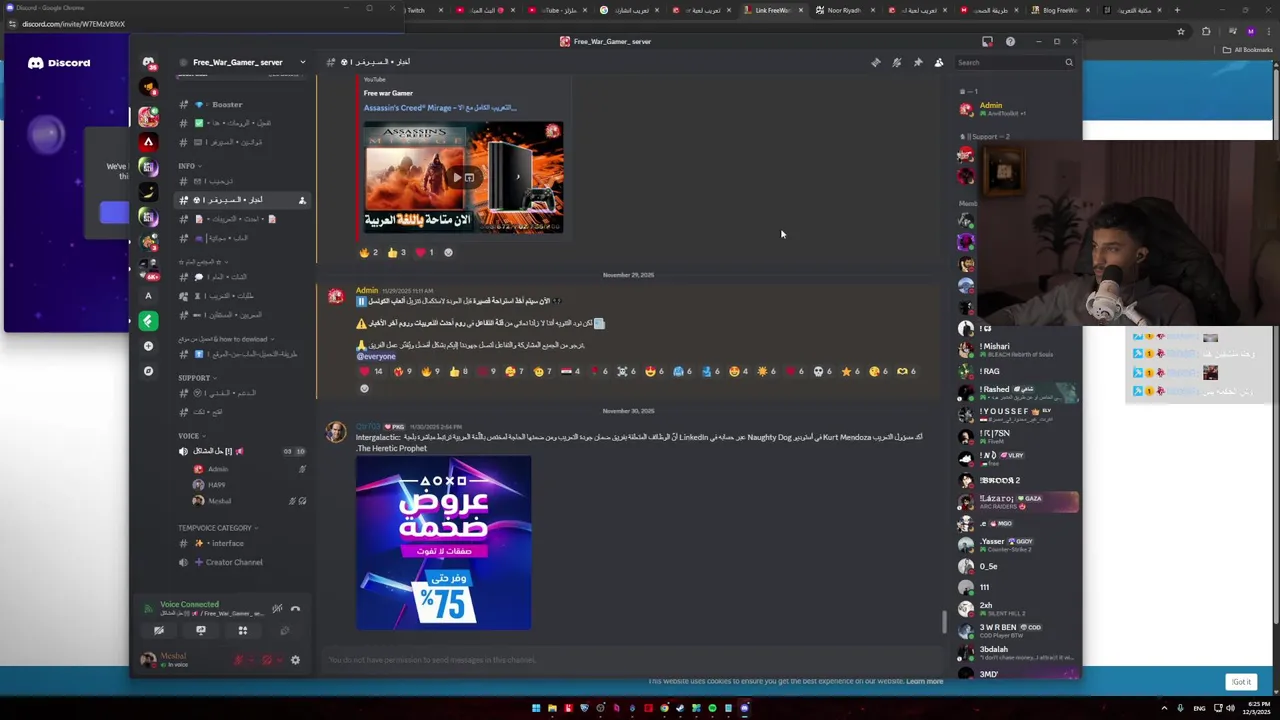Click the message list scrollbar
This screenshot has width=1280, height=720.
tap(944, 621)
